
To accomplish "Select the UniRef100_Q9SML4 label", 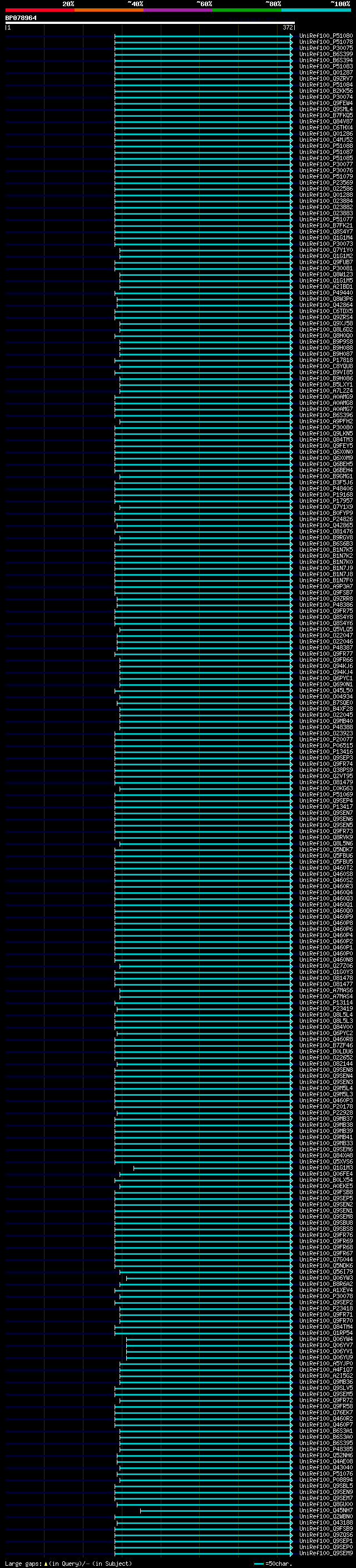I will (x=326, y=109).
